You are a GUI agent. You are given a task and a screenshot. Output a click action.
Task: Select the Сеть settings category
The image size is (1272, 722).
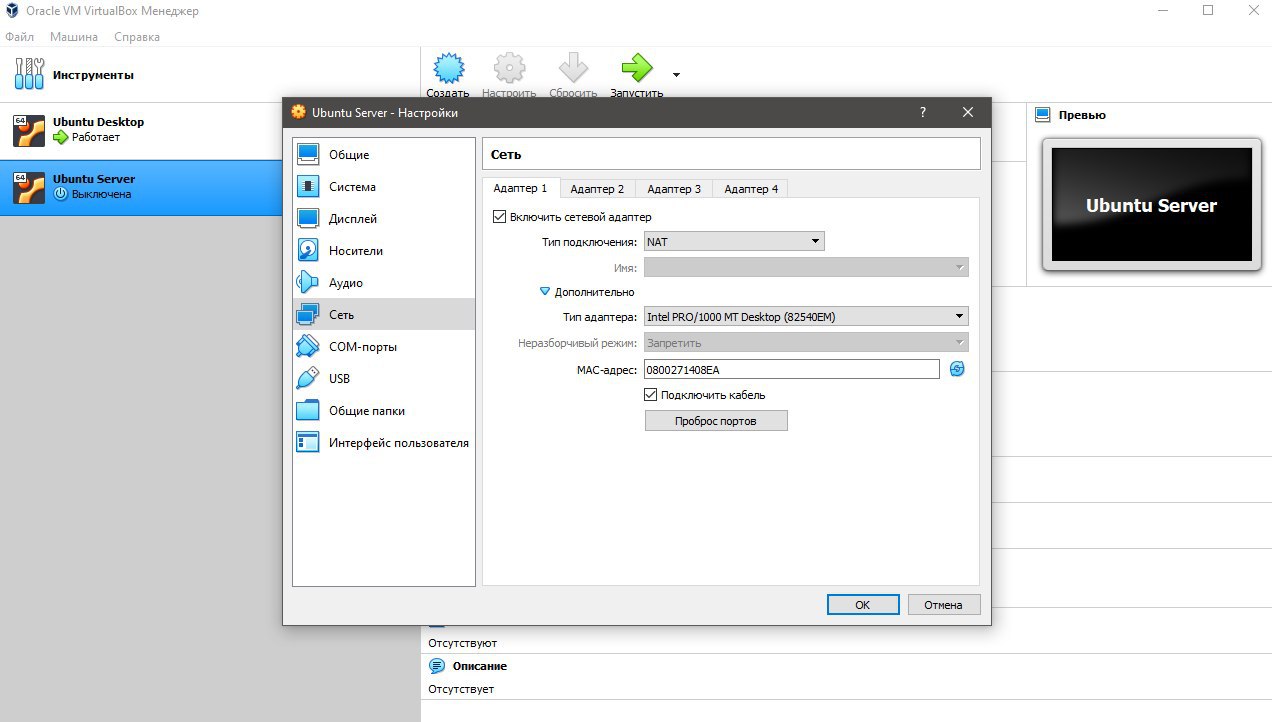tap(383, 315)
